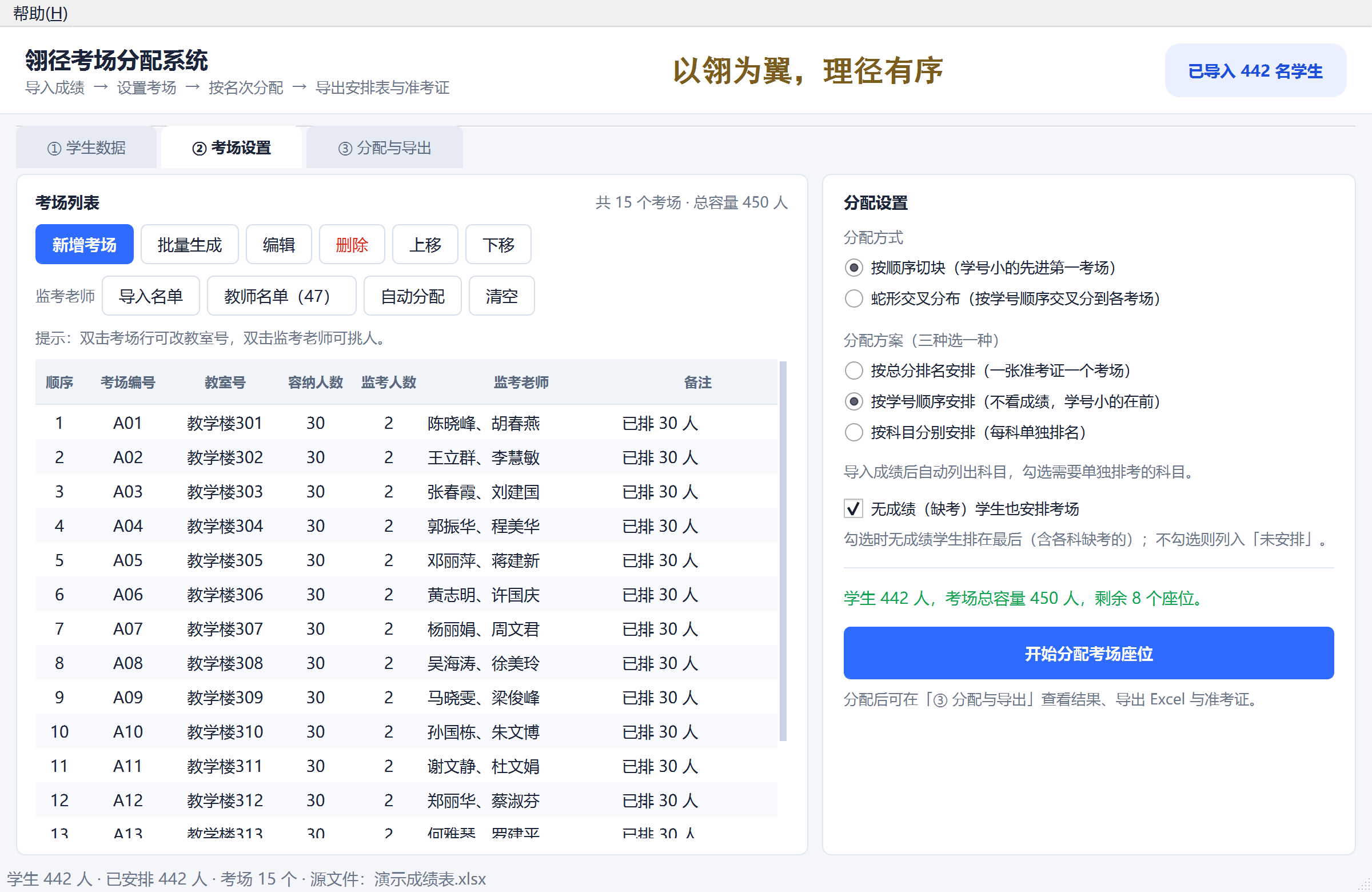Click the 新增考场 button
The height and width of the screenshot is (892, 1372).
coord(84,245)
